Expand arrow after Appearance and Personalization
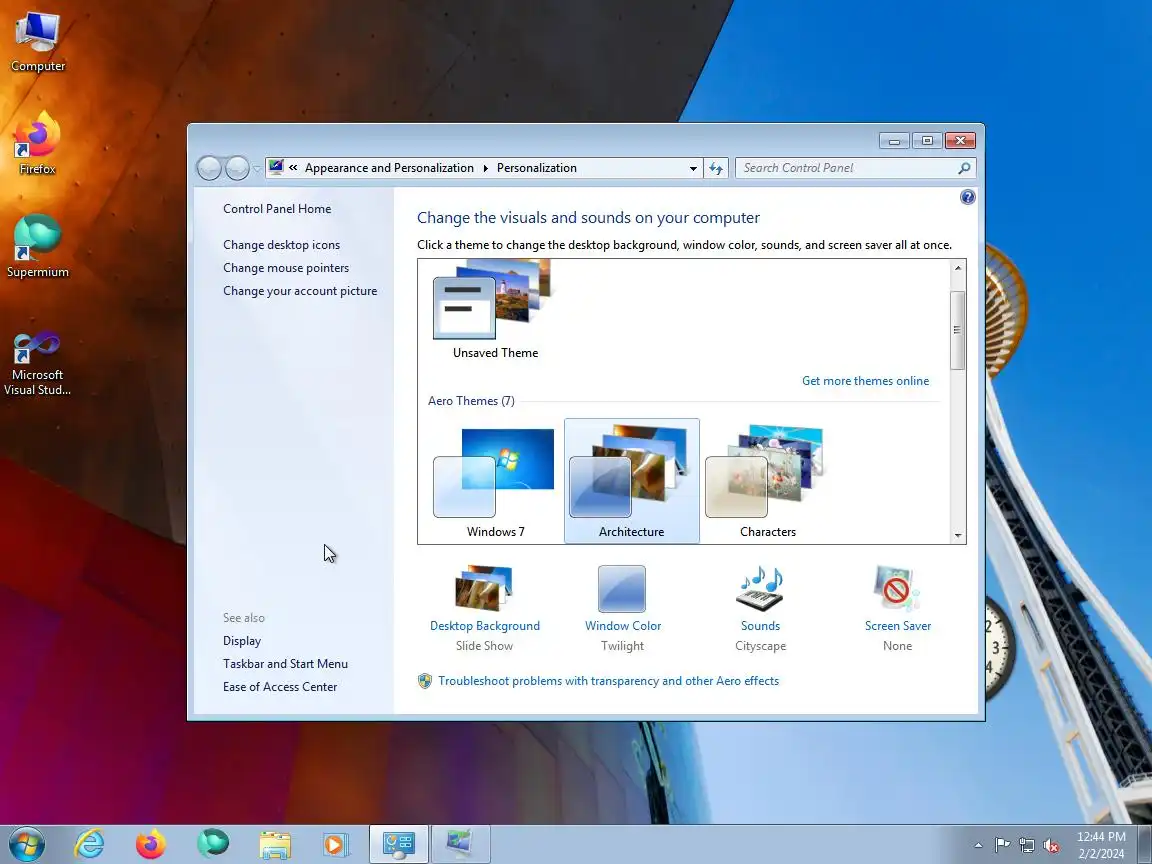The height and width of the screenshot is (864, 1152). point(486,168)
